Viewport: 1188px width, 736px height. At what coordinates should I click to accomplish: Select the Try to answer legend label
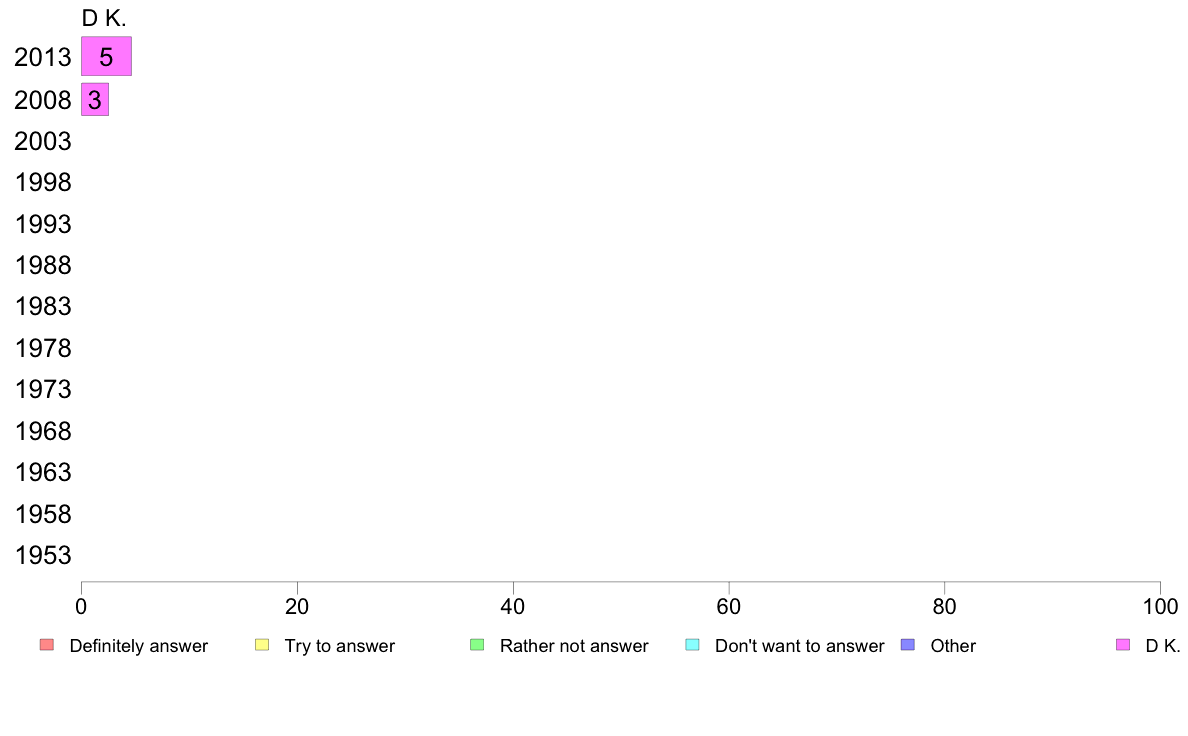pyautogui.click(x=339, y=646)
